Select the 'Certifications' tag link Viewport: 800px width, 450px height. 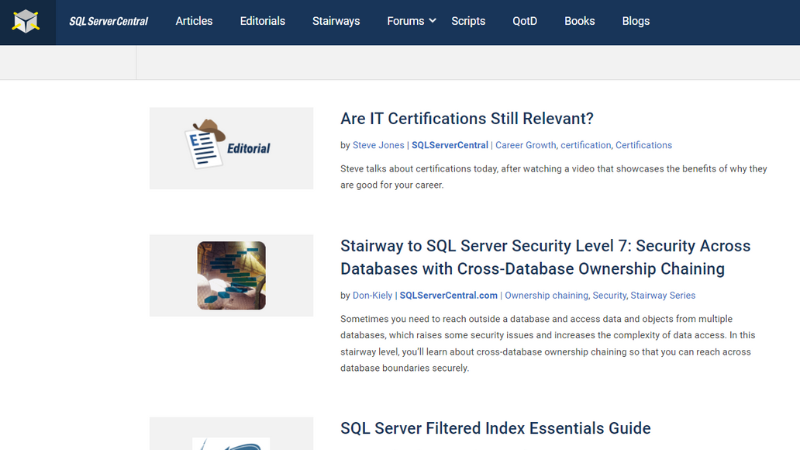click(643, 145)
